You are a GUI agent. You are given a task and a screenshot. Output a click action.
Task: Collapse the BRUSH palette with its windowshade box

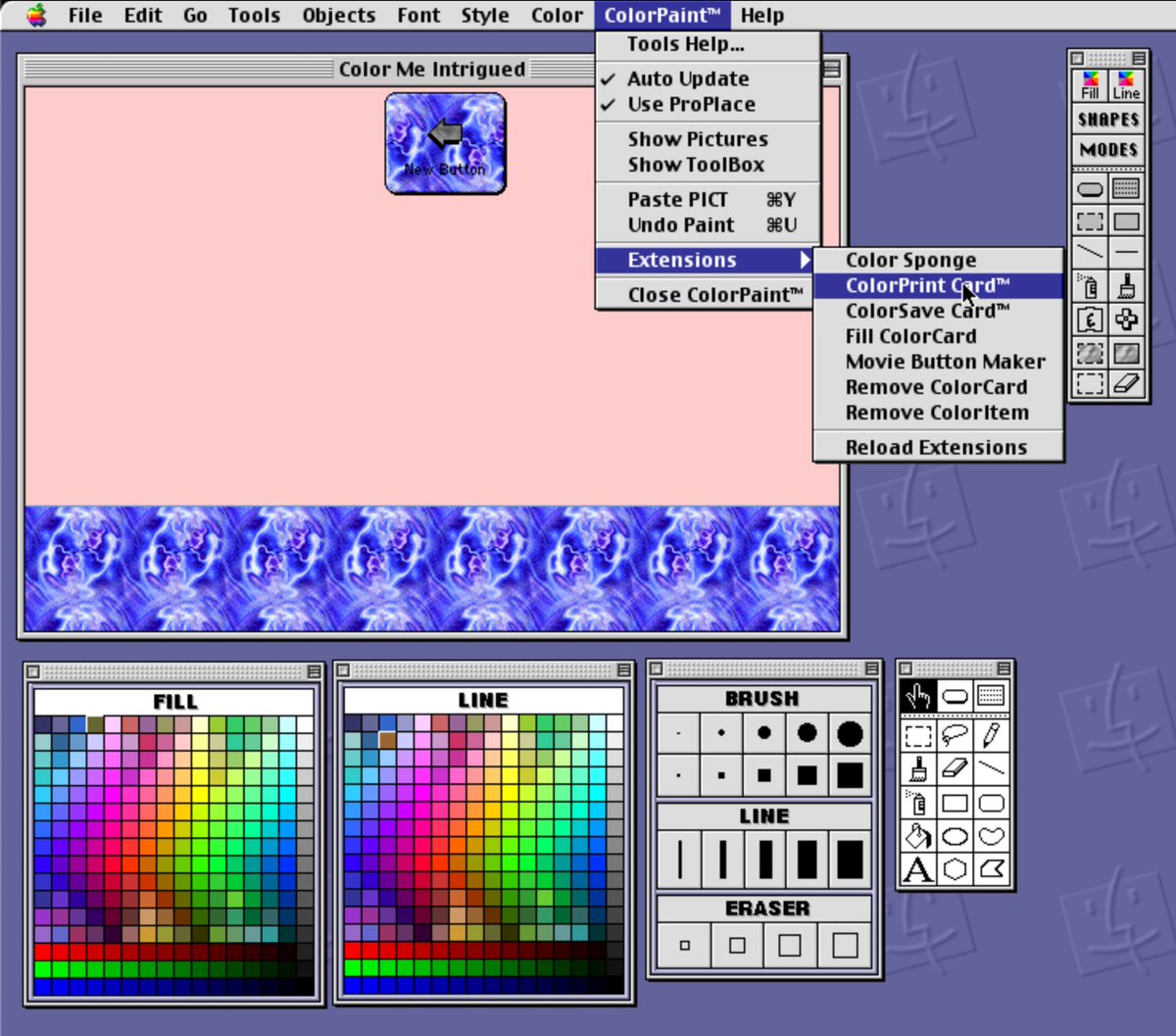(870, 668)
